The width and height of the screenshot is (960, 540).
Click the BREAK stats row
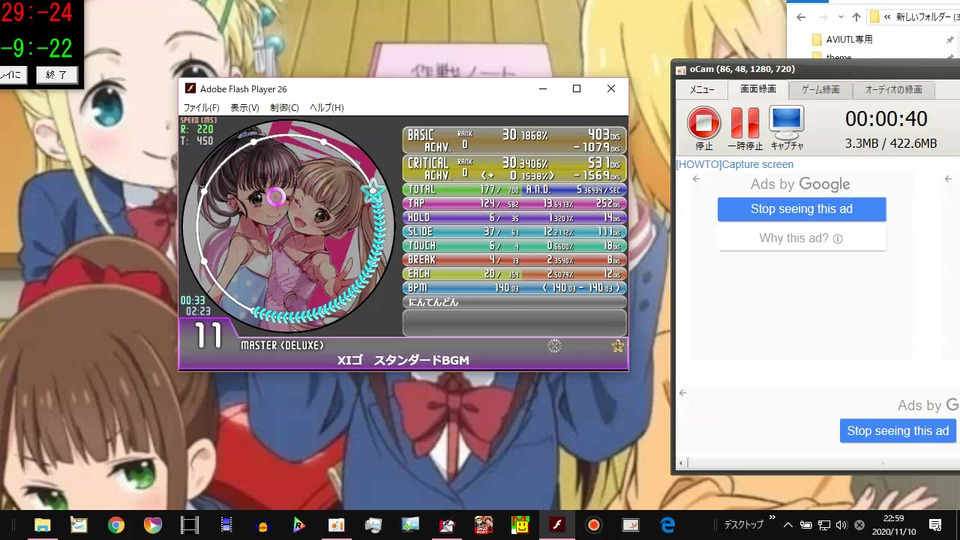pos(514,260)
